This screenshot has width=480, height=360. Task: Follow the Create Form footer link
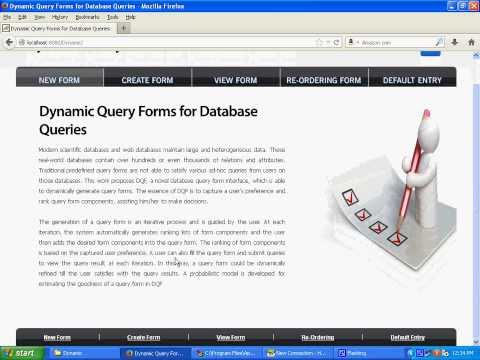pyautogui.click(x=143, y=337)
